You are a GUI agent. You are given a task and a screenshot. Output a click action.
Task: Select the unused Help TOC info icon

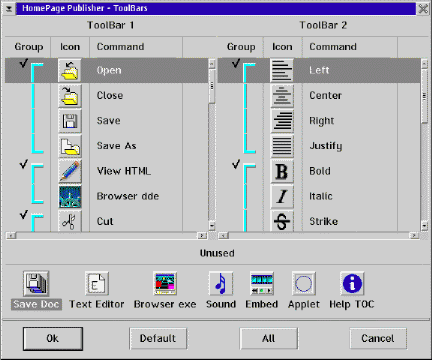pos(352,283)
